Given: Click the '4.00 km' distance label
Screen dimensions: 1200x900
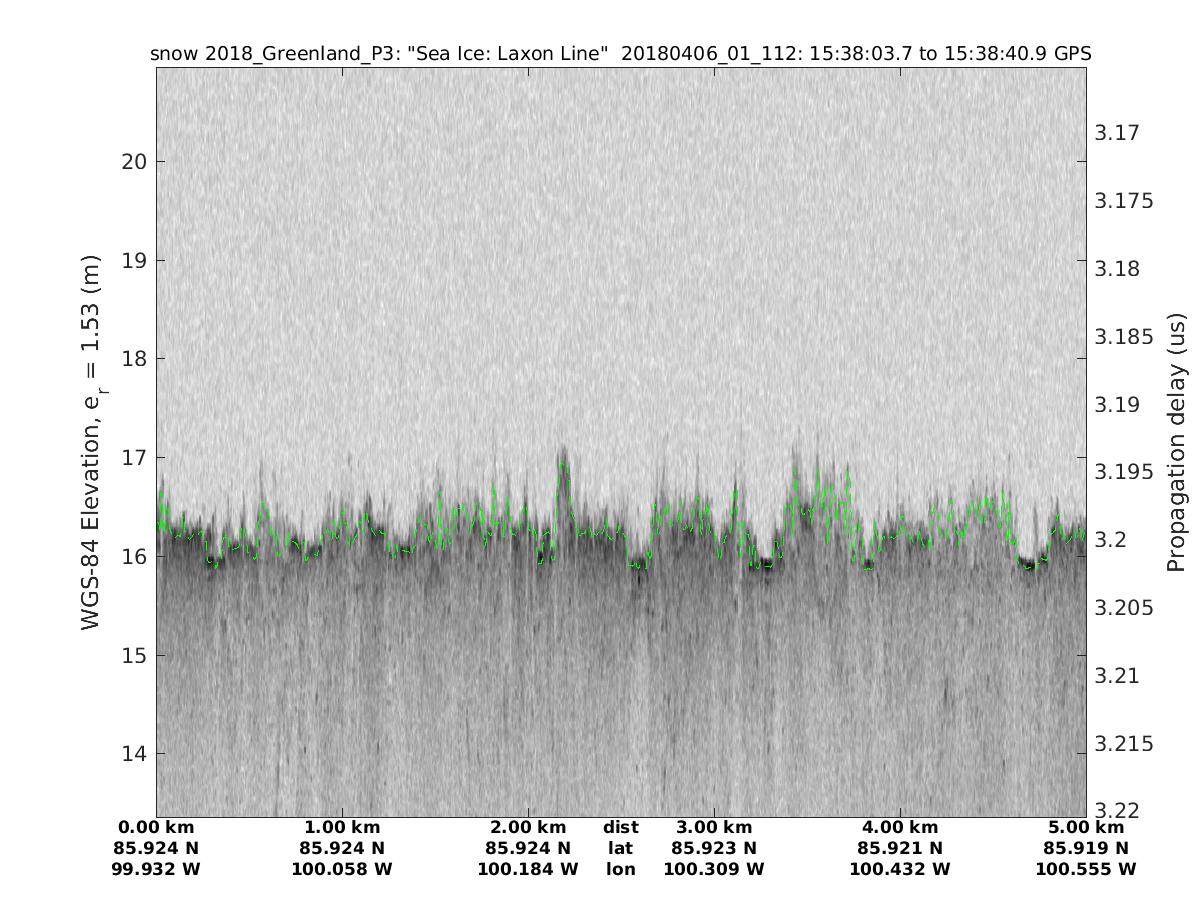Looking at the screenshot, I should (900, 828).
